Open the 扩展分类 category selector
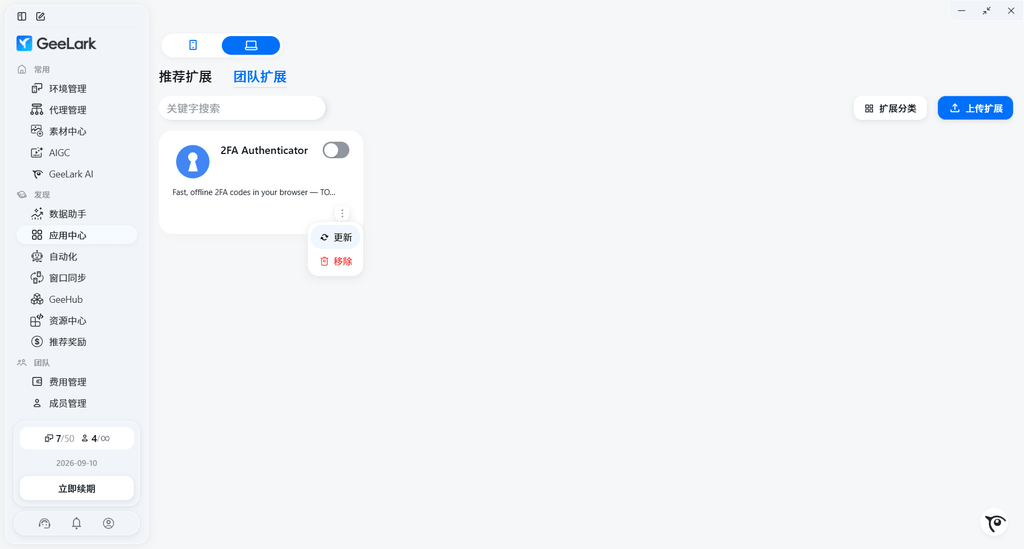 [890, 108]
